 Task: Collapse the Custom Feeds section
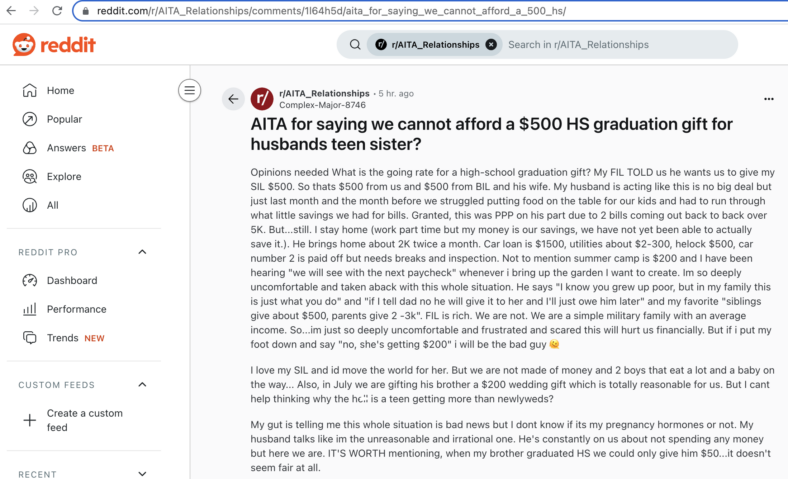coord(142,385)
